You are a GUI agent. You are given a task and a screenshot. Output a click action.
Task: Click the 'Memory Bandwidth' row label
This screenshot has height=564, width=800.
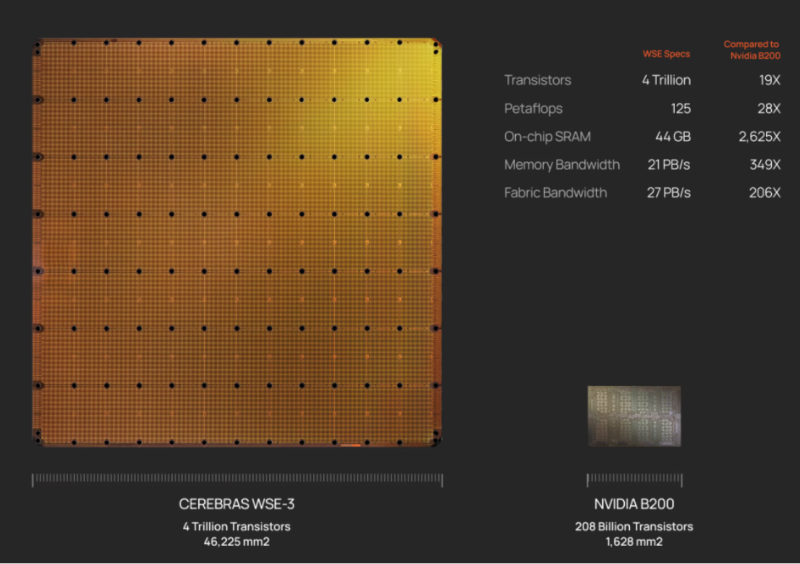(x=562, y=164)
